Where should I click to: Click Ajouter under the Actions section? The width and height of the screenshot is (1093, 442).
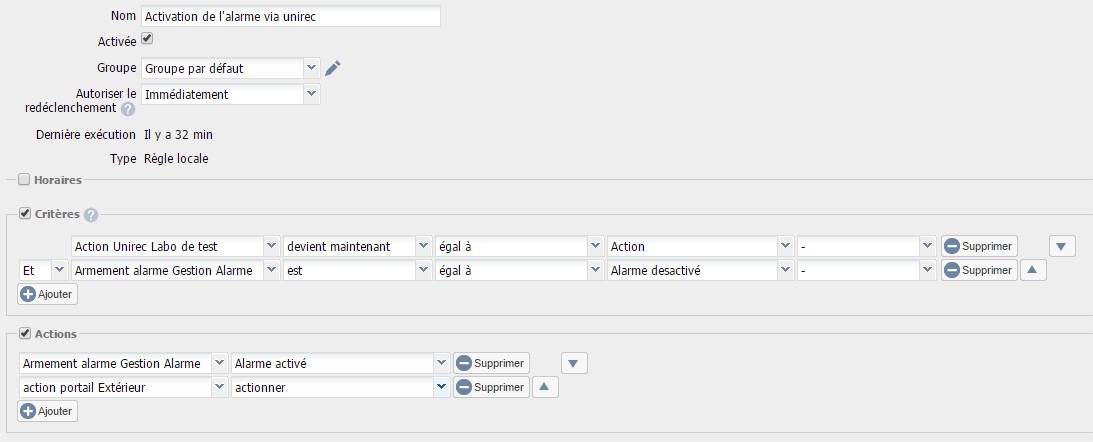[47, 411]
